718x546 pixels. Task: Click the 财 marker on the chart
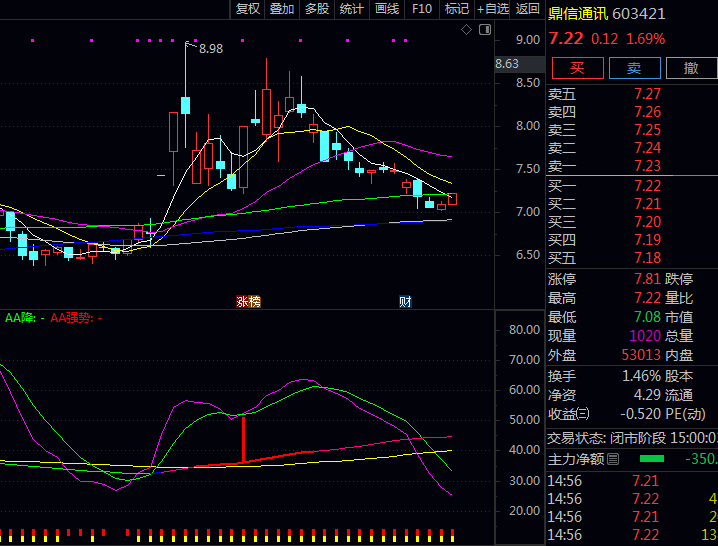[405, 301]
